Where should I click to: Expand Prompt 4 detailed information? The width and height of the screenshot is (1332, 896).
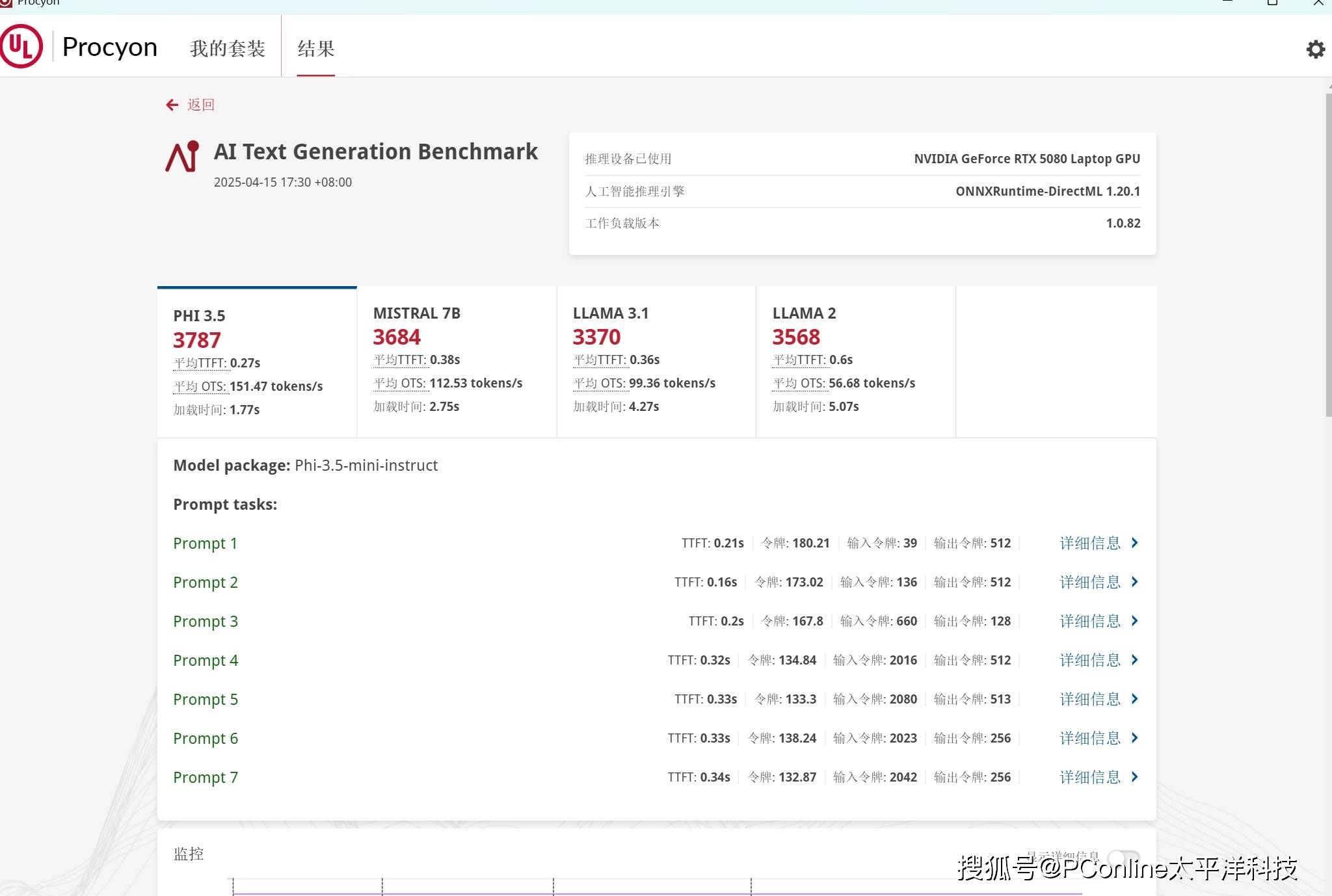pyautogui.click(x=1090, y=660)
